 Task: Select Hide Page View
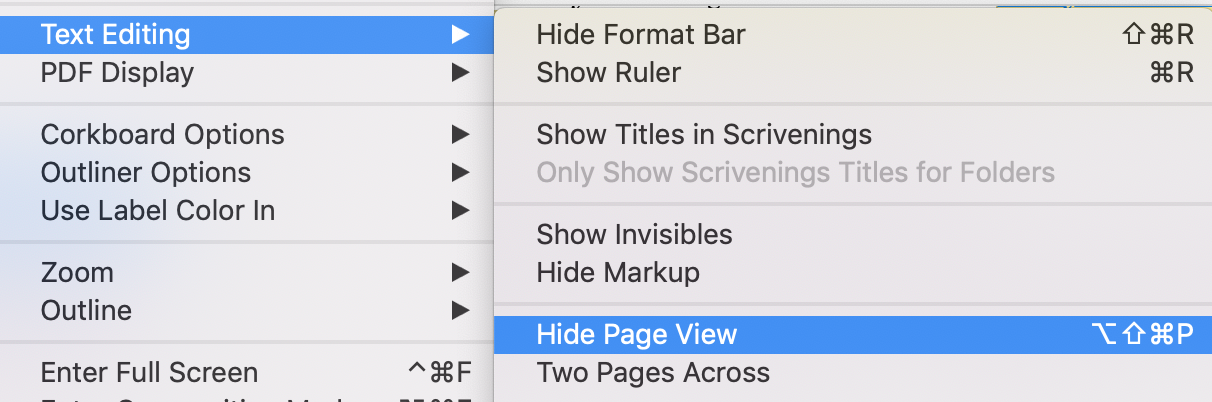(x=853, y=335)
